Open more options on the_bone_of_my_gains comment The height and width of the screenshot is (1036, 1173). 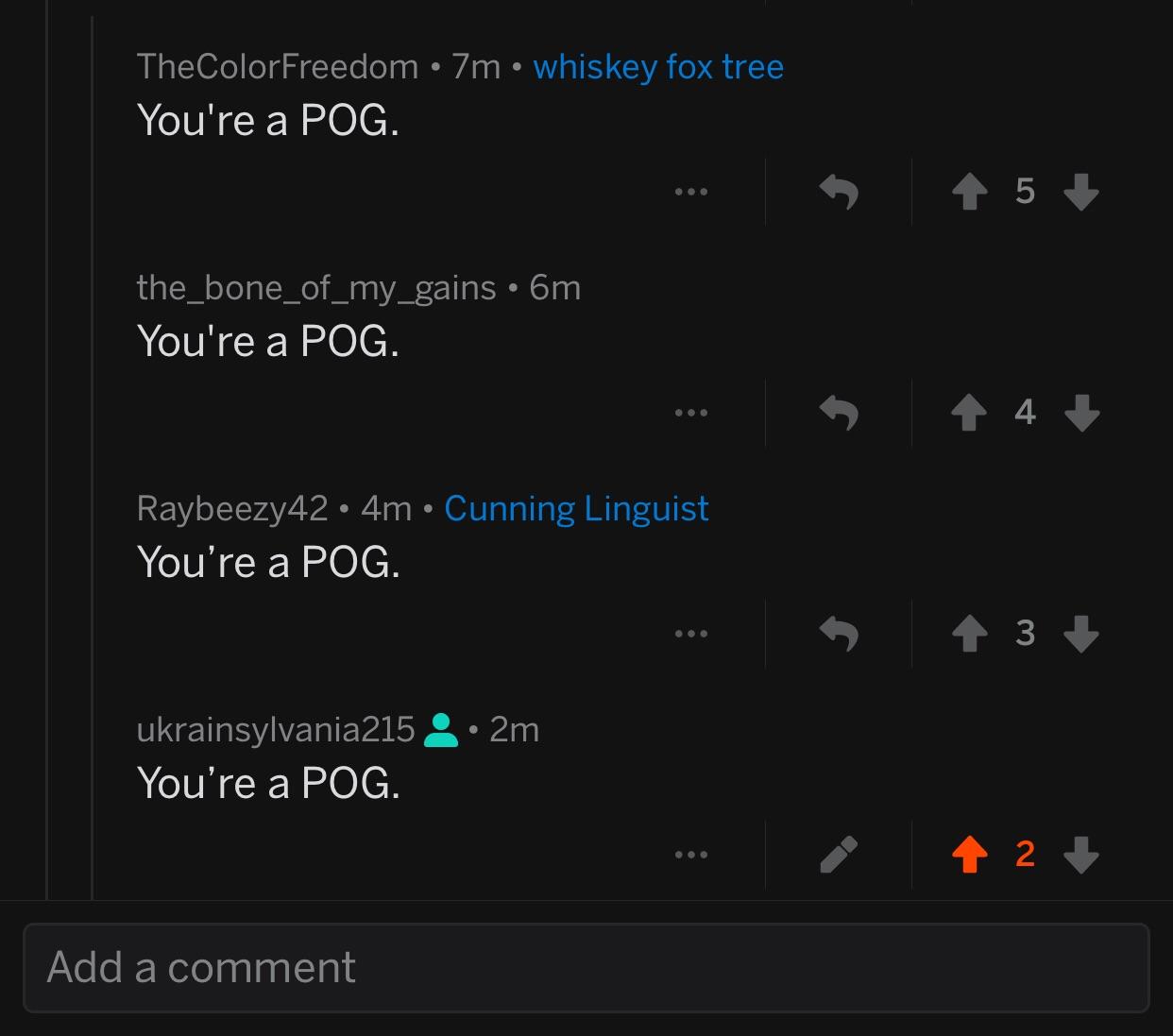tap(691, 413)
